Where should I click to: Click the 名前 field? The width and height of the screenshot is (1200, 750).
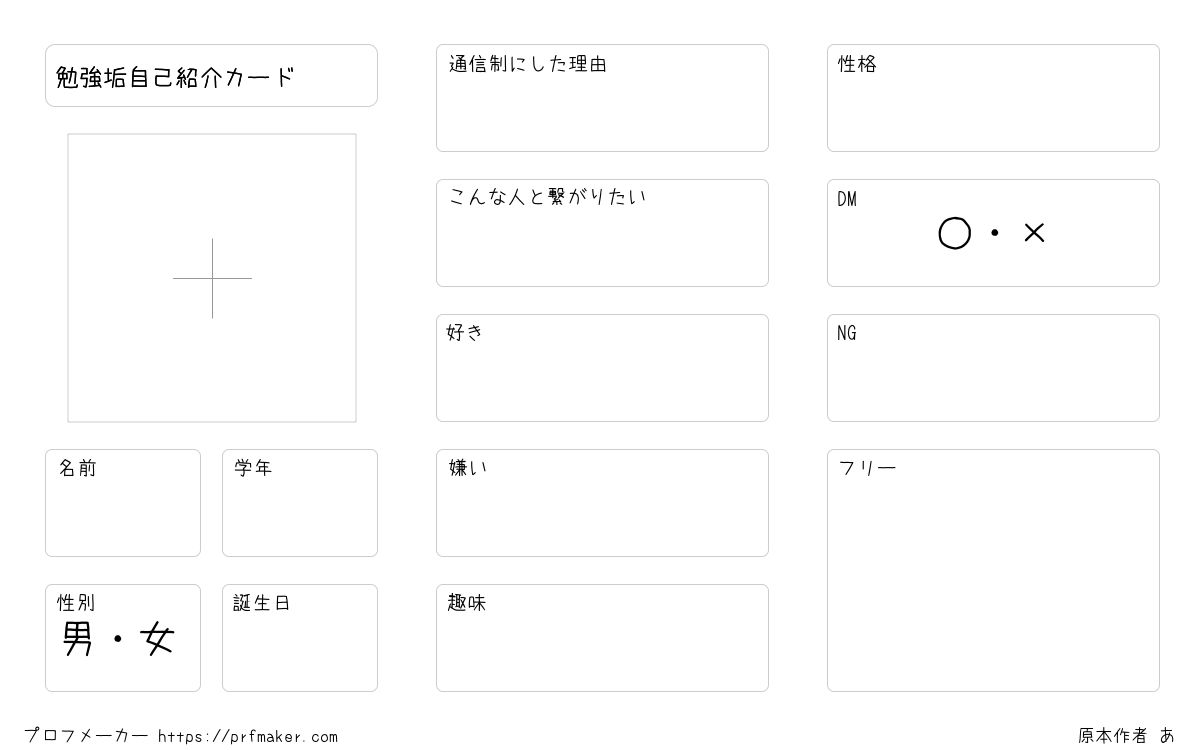click(123, 503)
